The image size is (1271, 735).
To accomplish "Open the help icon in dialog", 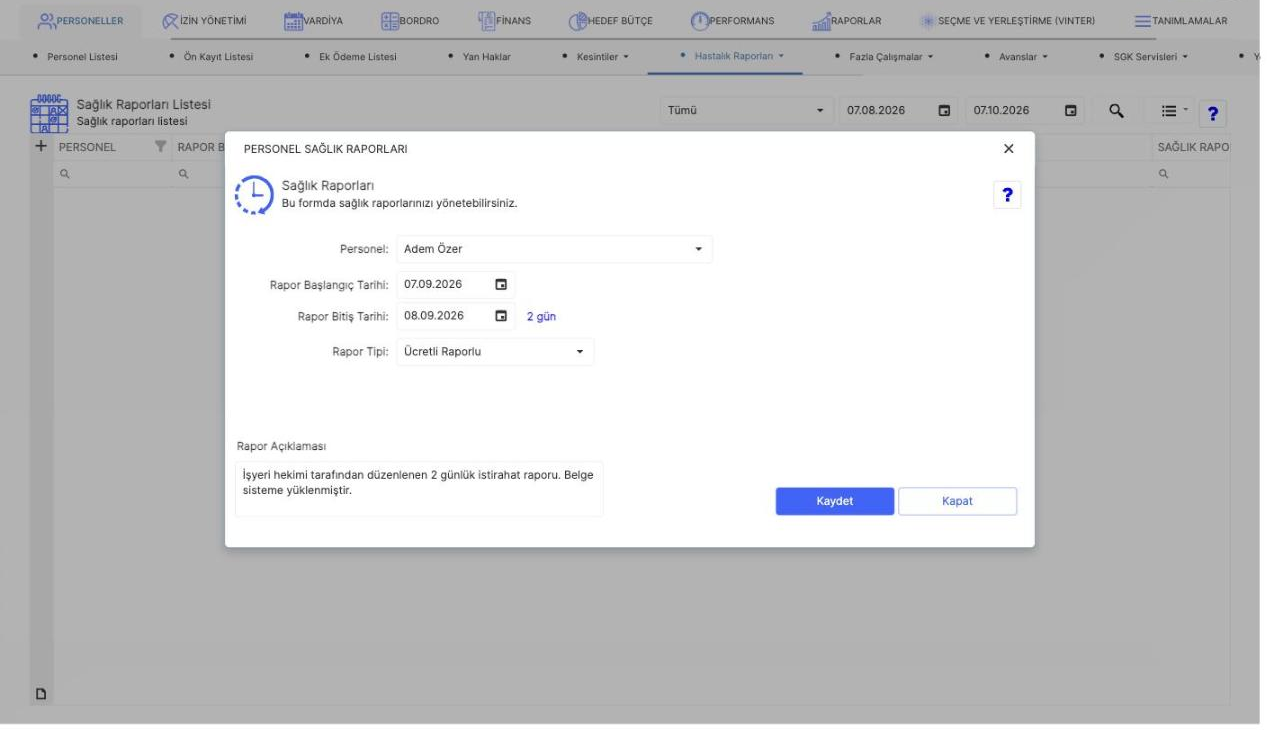I will (1007, 195).
